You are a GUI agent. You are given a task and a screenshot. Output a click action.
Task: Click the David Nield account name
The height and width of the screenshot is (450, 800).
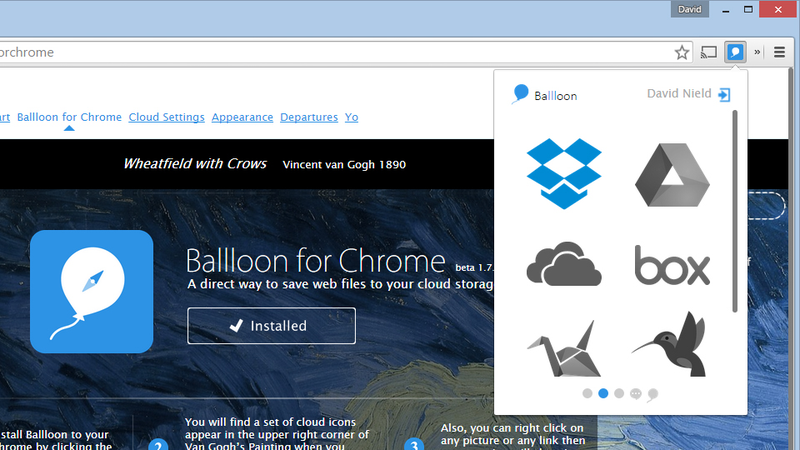pyautogui.click(x=679, y=93)
